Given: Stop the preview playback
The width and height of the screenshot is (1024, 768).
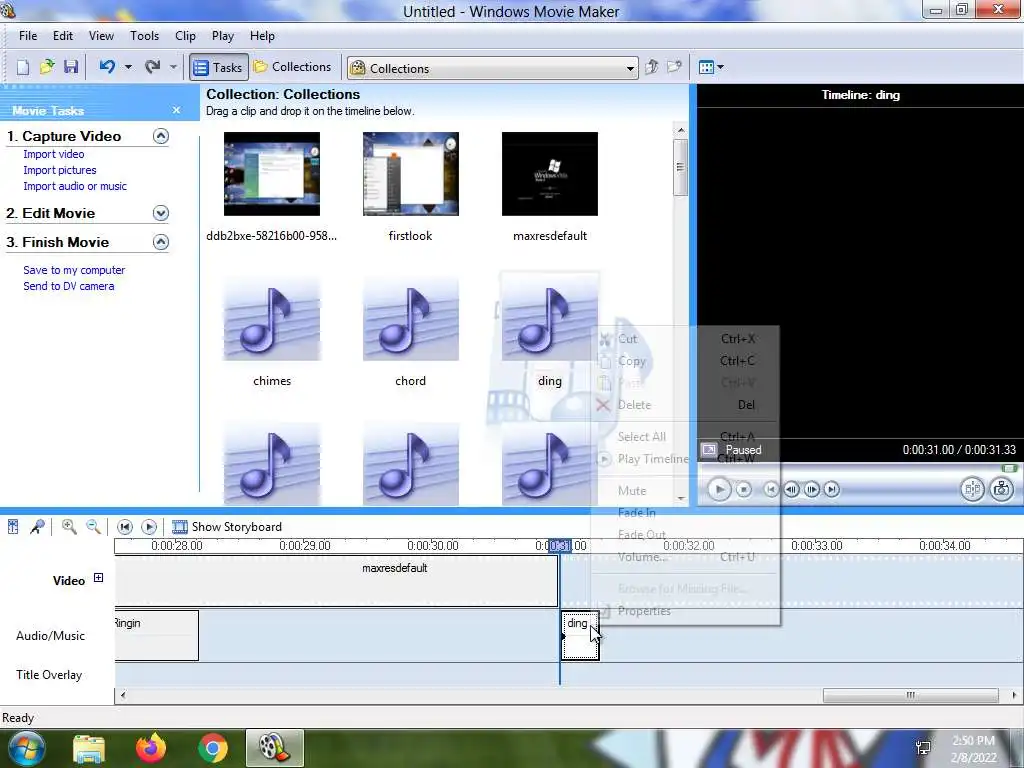Looking at the screenshot, I should [x=744, y=489].
